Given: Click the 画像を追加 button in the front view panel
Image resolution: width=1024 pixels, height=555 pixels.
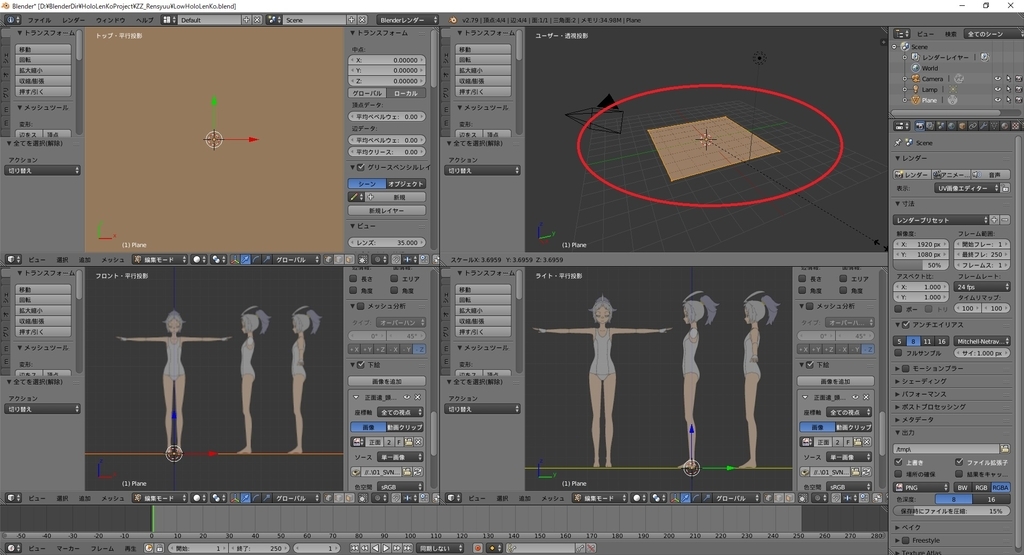Looking at the screenshot, I should tap(387, 381).
